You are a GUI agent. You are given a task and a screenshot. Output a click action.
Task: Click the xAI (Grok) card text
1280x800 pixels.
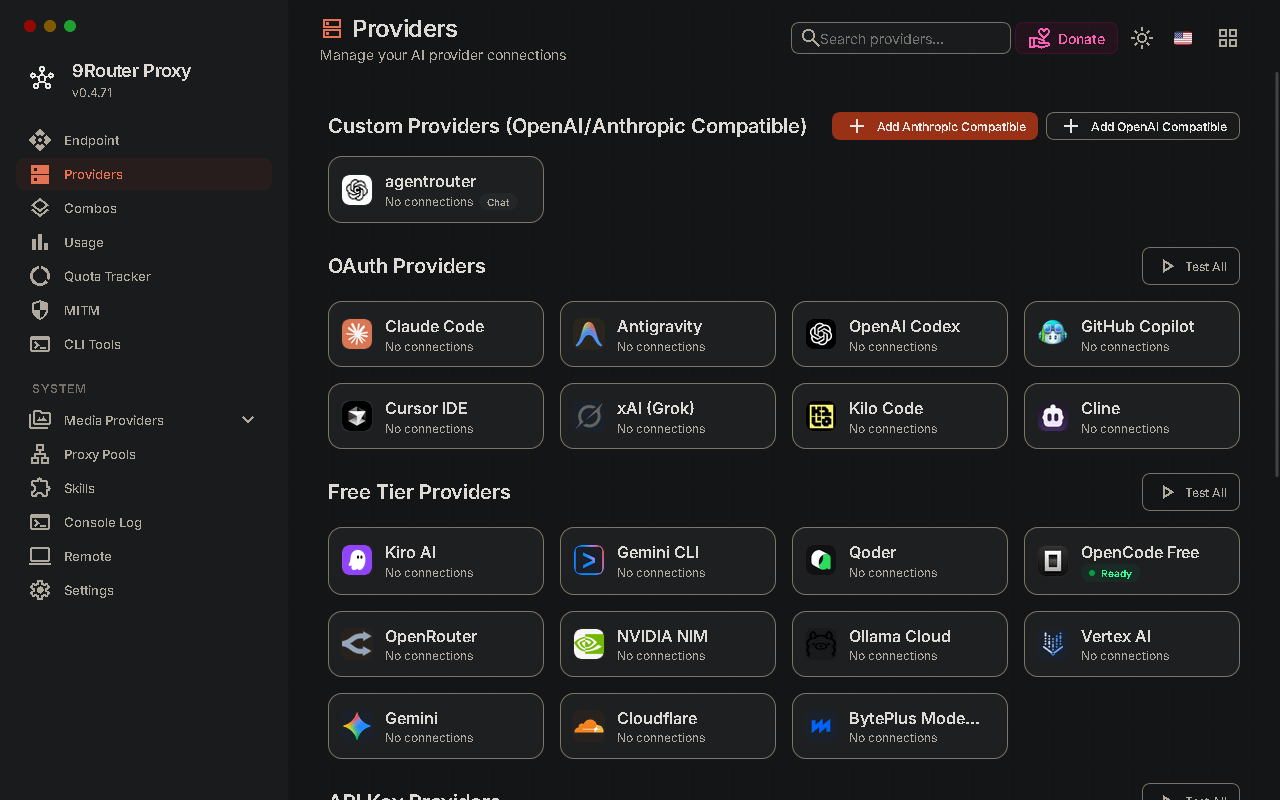(656, 408)
